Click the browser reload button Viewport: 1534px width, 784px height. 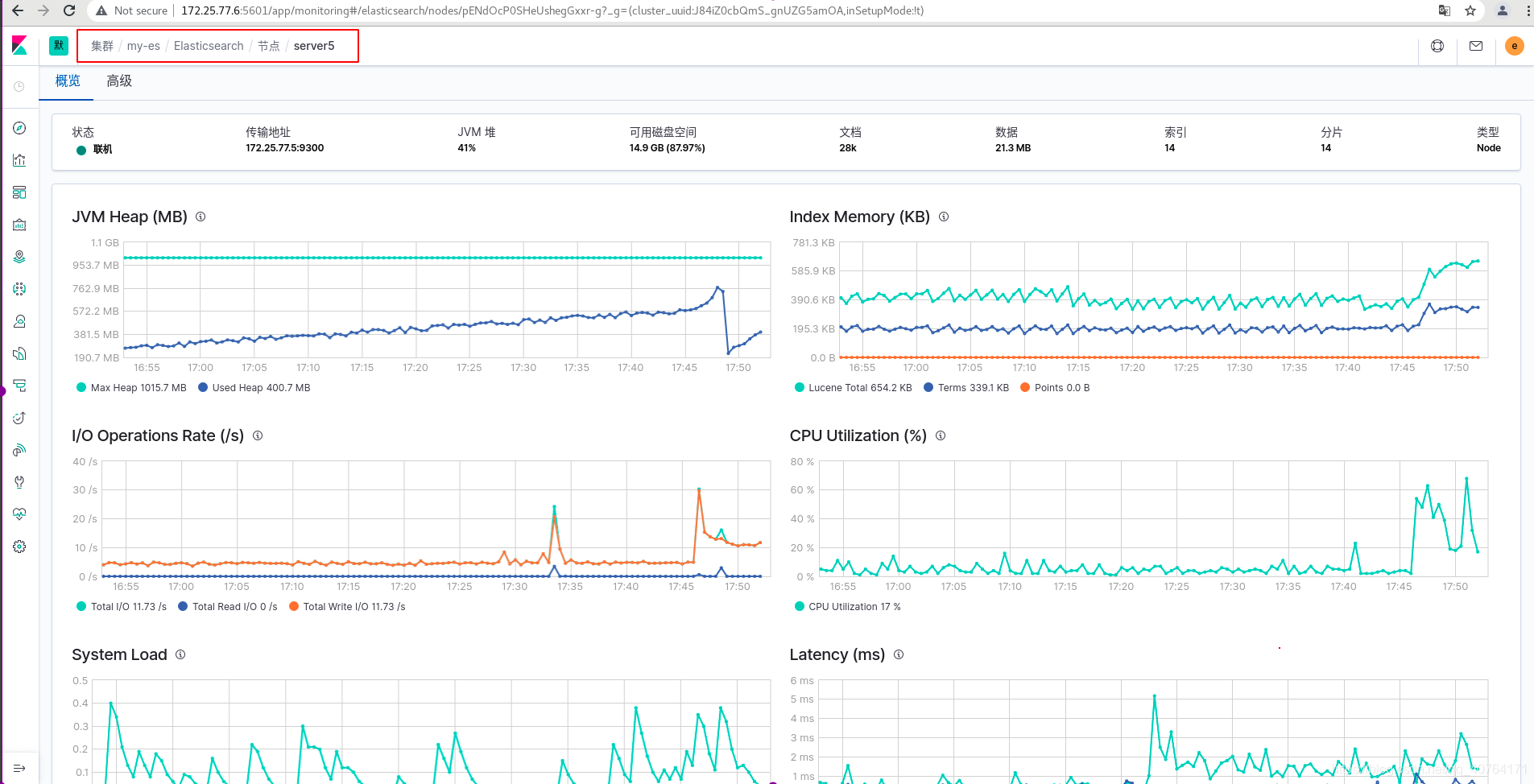[69, 10]
